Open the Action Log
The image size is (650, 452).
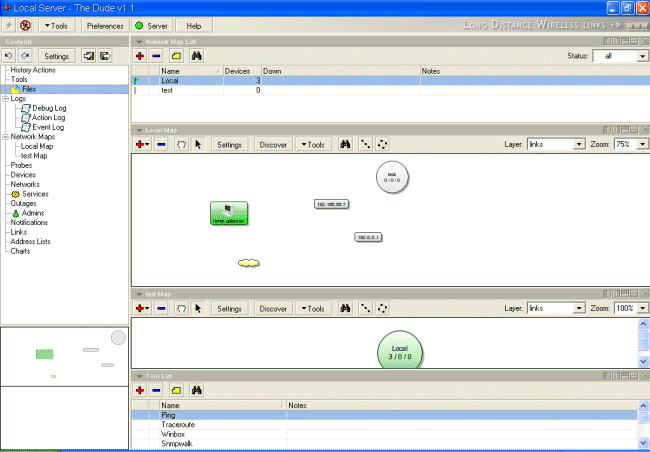click(x=49, y=117)
